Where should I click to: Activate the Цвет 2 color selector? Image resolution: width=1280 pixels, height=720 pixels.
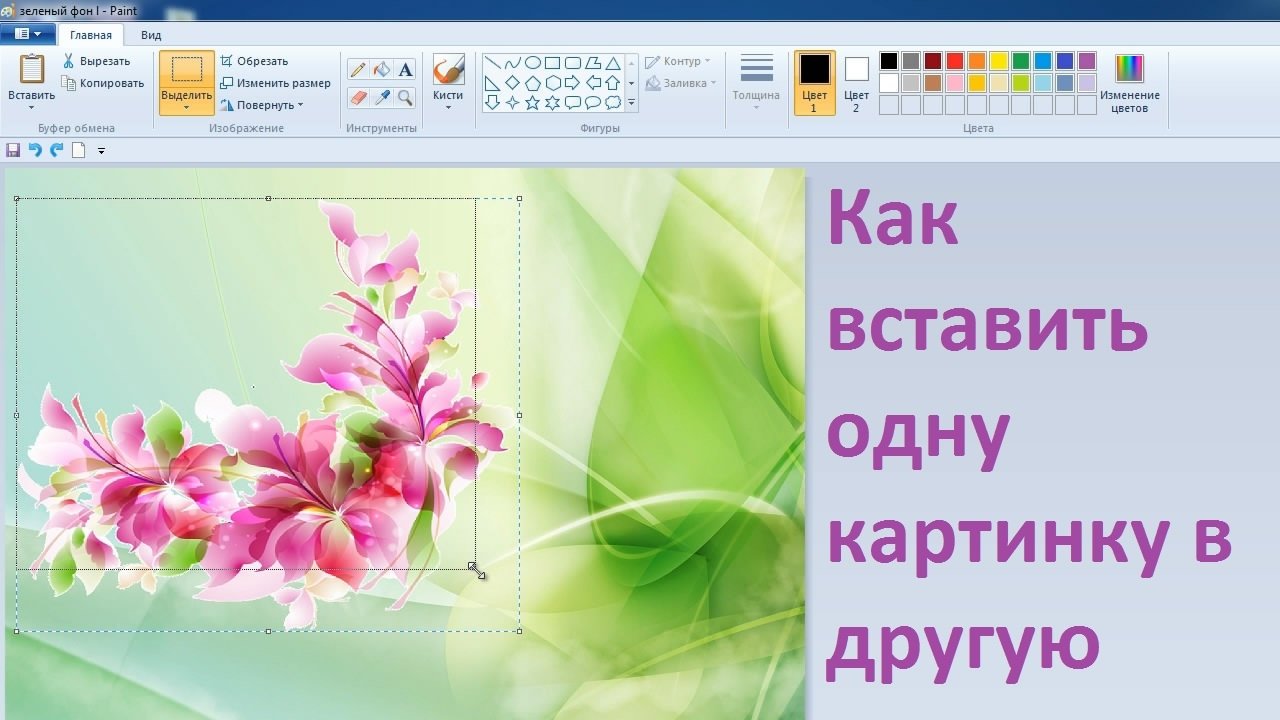click(x=856, y=83)
